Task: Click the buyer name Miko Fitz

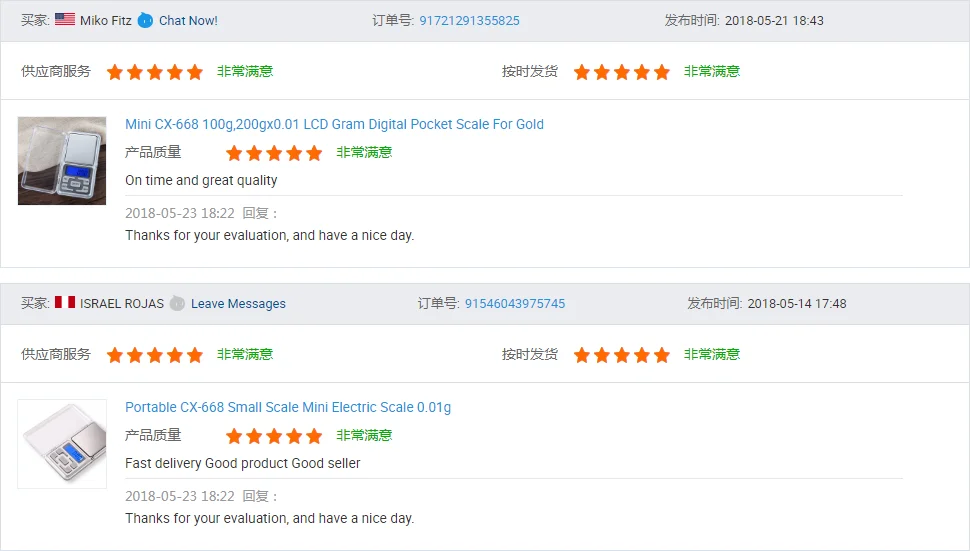Action: tap(106, 20)
